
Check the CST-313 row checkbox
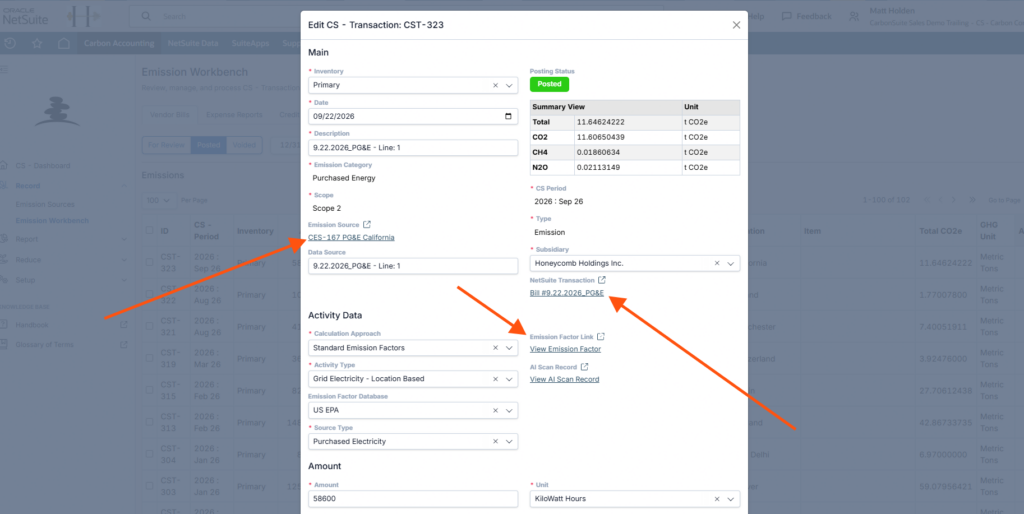point(150,423)
